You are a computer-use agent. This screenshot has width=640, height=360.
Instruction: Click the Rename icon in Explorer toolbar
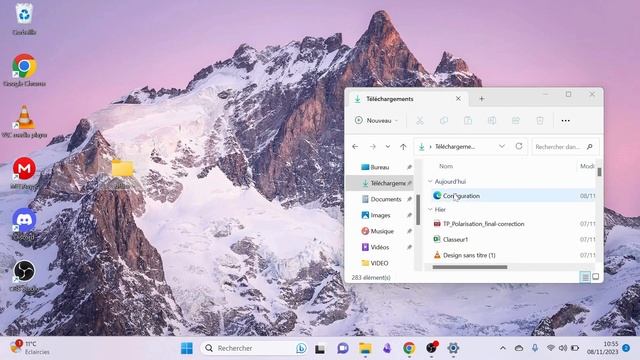click(x=492, y=120)
